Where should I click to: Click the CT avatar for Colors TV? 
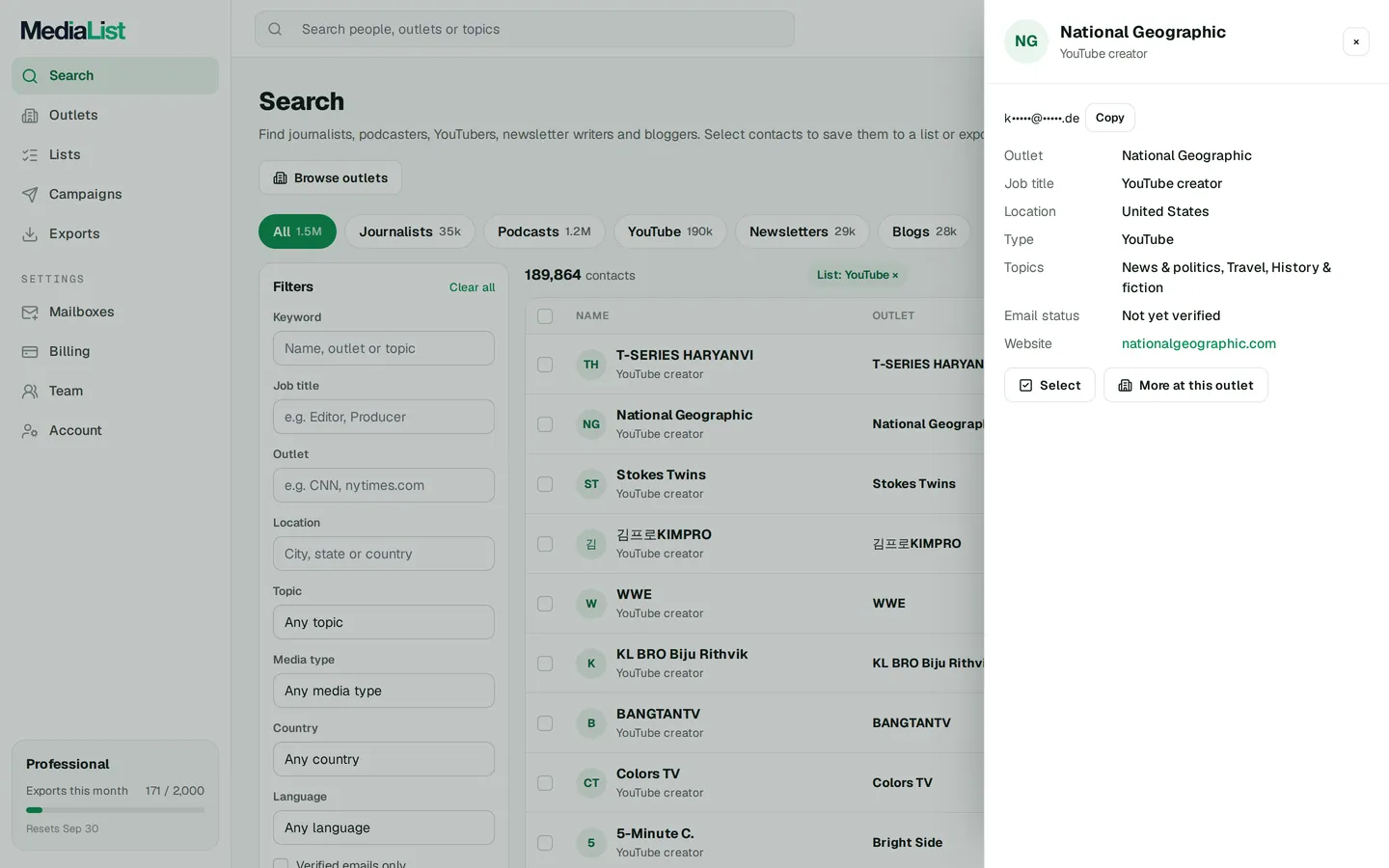(x=591, y=783)
